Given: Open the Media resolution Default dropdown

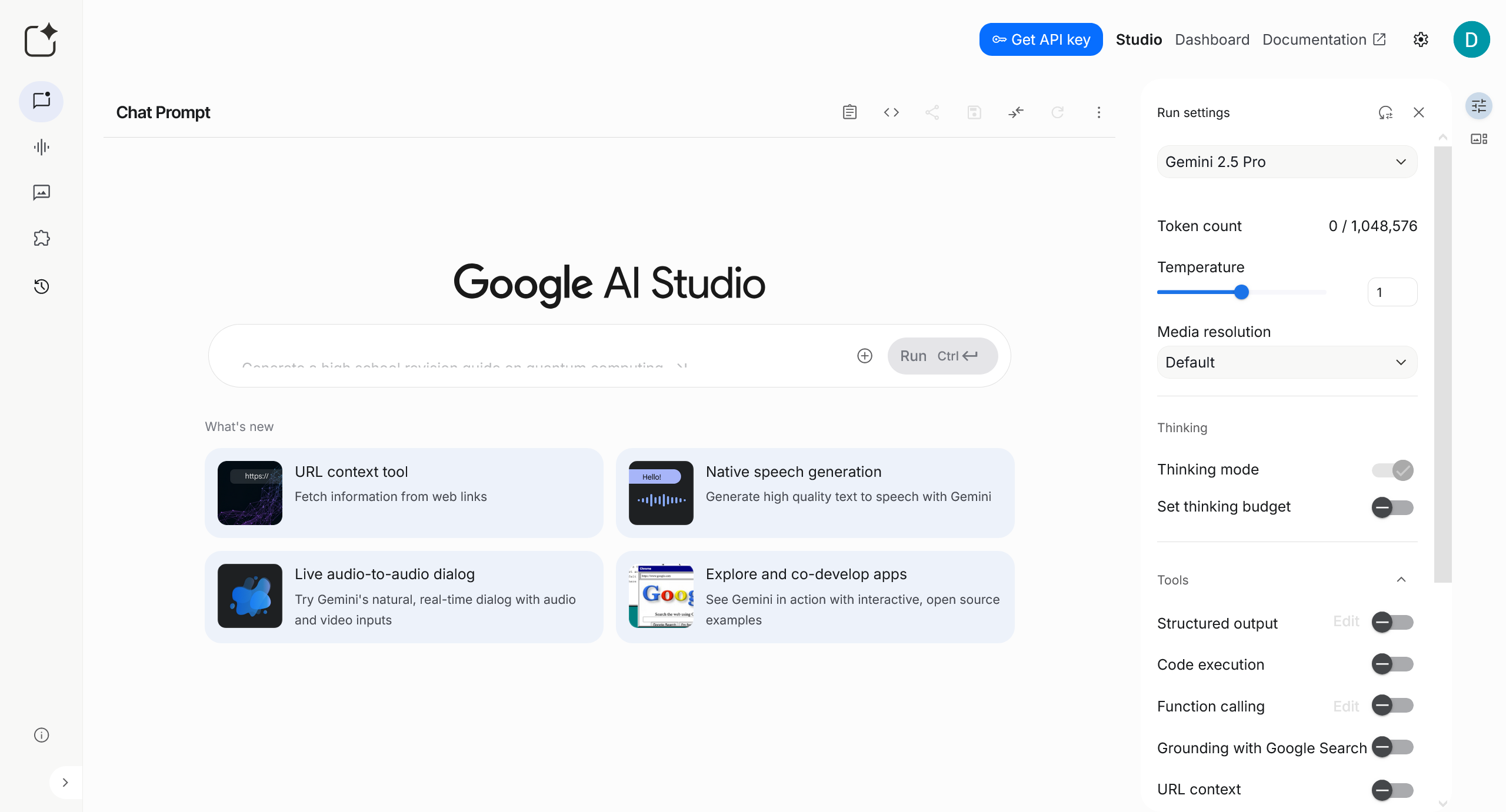Looking at the screenshot, I should click(1287, 362).
